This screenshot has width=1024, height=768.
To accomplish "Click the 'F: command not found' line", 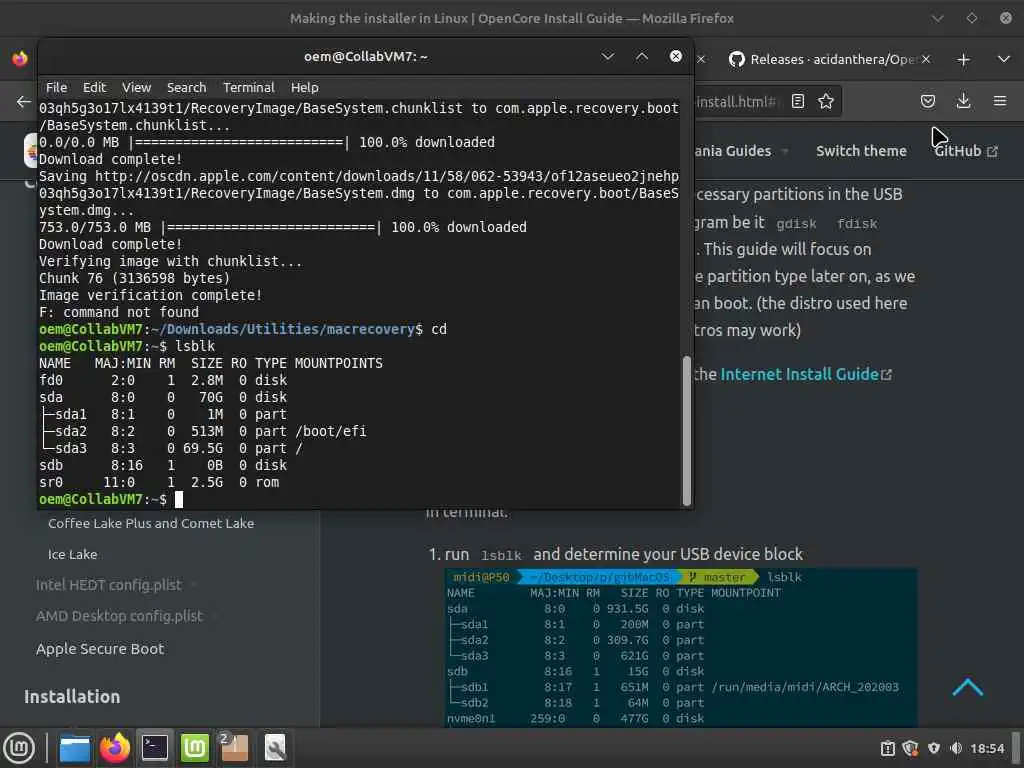I will click(119, 312).
